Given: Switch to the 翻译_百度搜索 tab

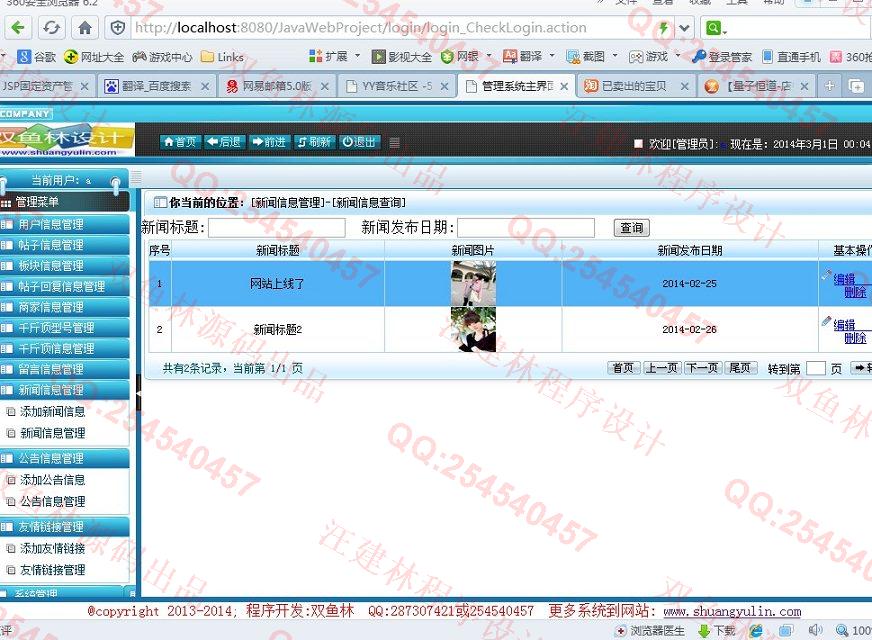Looking at the screenshot, I should [157, 86].
